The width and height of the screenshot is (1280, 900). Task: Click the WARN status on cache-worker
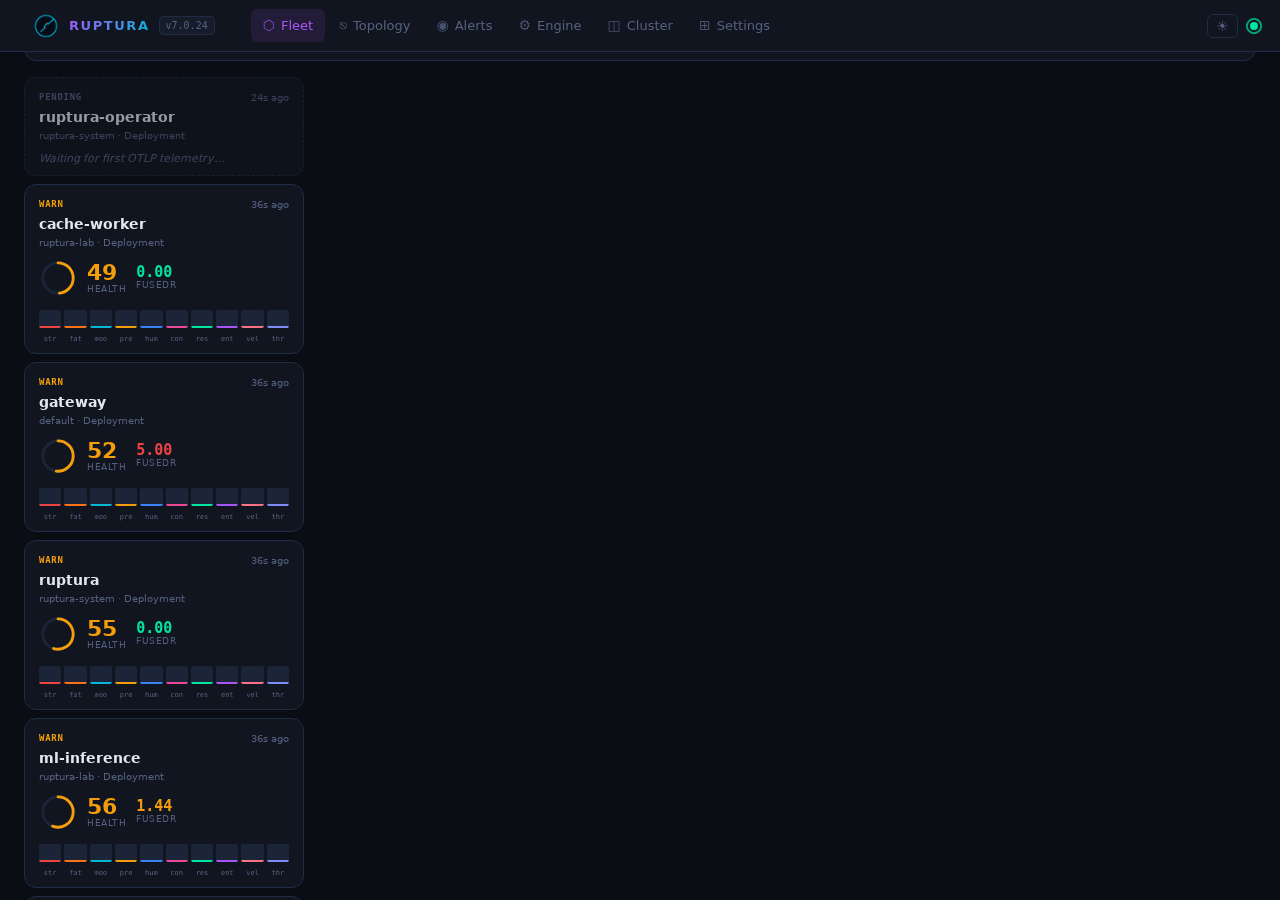click(x=51, y=204)
